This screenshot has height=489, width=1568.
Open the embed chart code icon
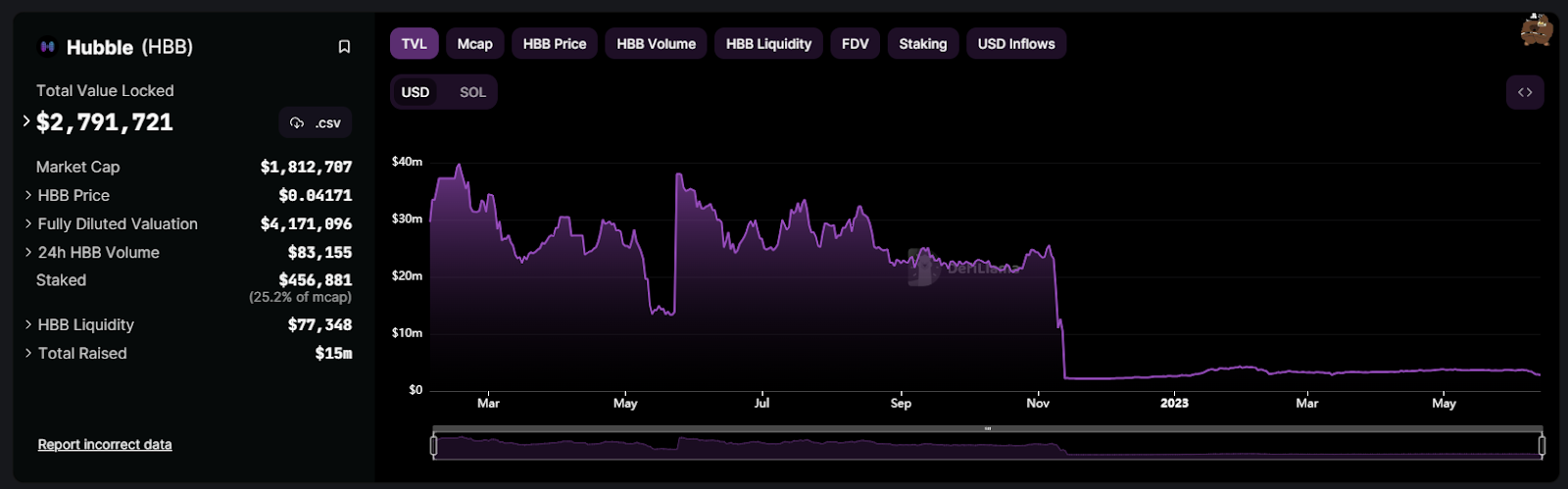pyautogui.click(x=1525, y=92)
